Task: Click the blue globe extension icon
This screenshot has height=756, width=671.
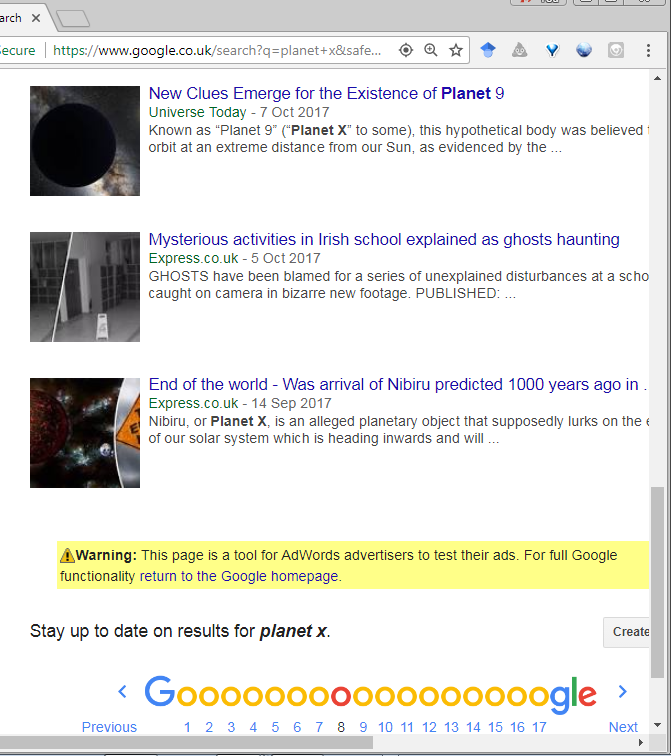Action: click(584, 50)
